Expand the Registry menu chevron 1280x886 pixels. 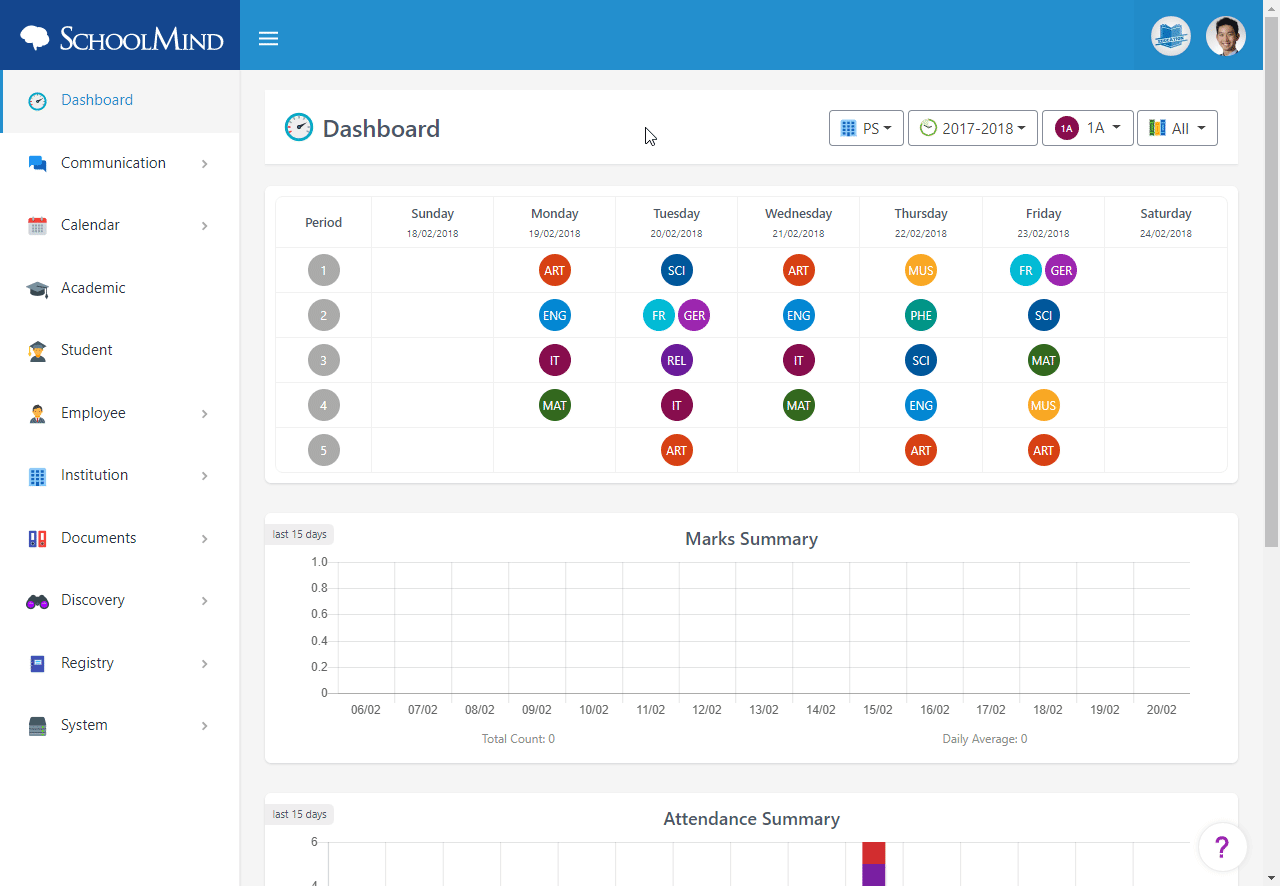[204, 664]
